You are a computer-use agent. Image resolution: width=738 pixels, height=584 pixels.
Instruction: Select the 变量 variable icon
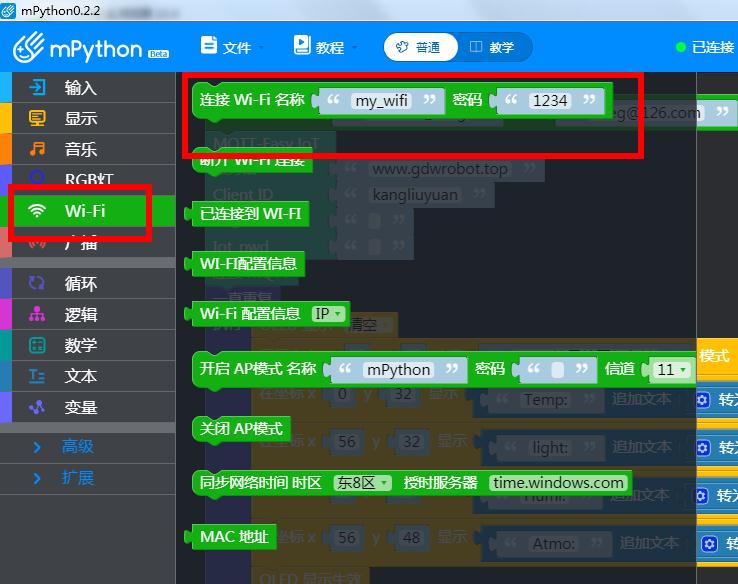coord(37,407)
